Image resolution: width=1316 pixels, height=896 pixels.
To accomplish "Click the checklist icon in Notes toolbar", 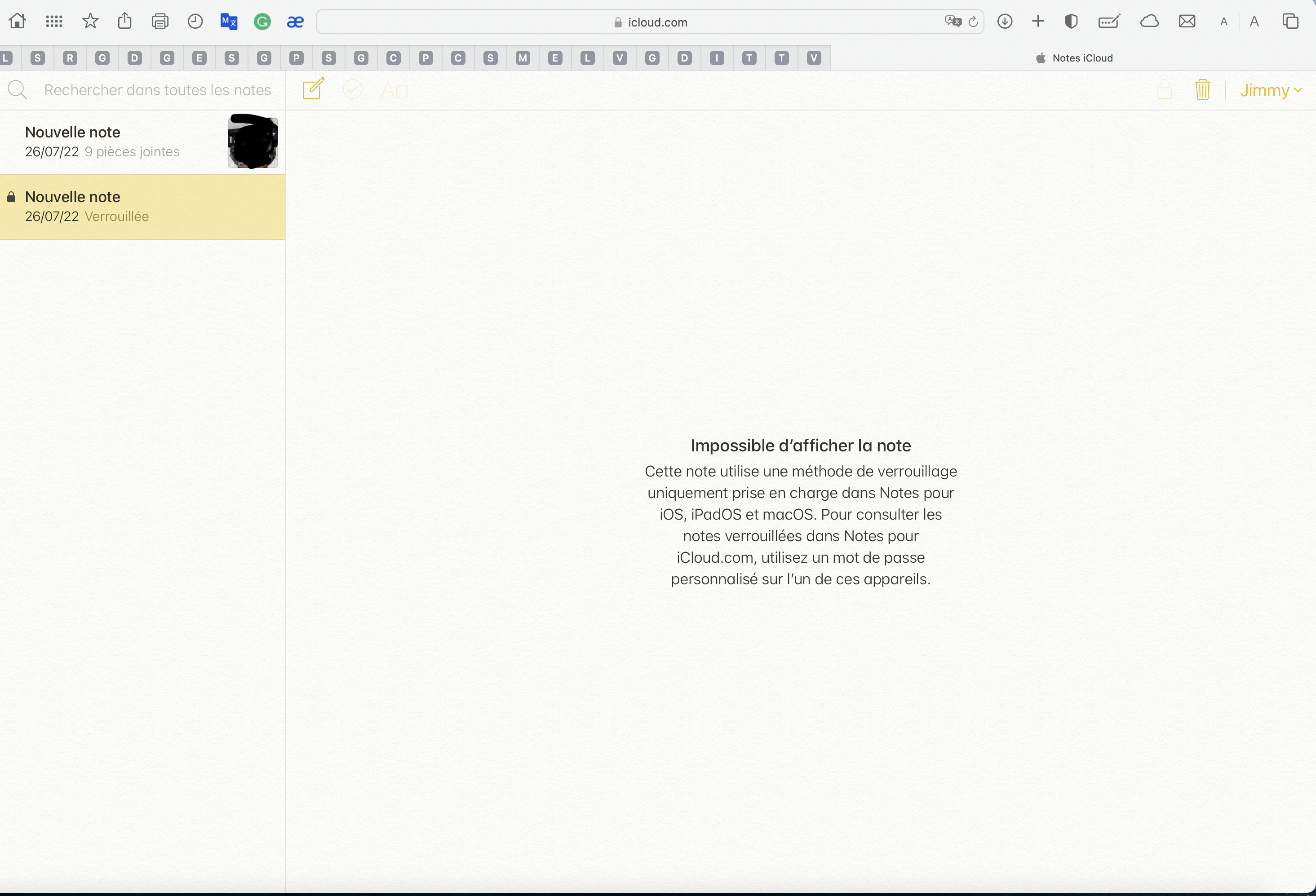I will tap(352, 89).
